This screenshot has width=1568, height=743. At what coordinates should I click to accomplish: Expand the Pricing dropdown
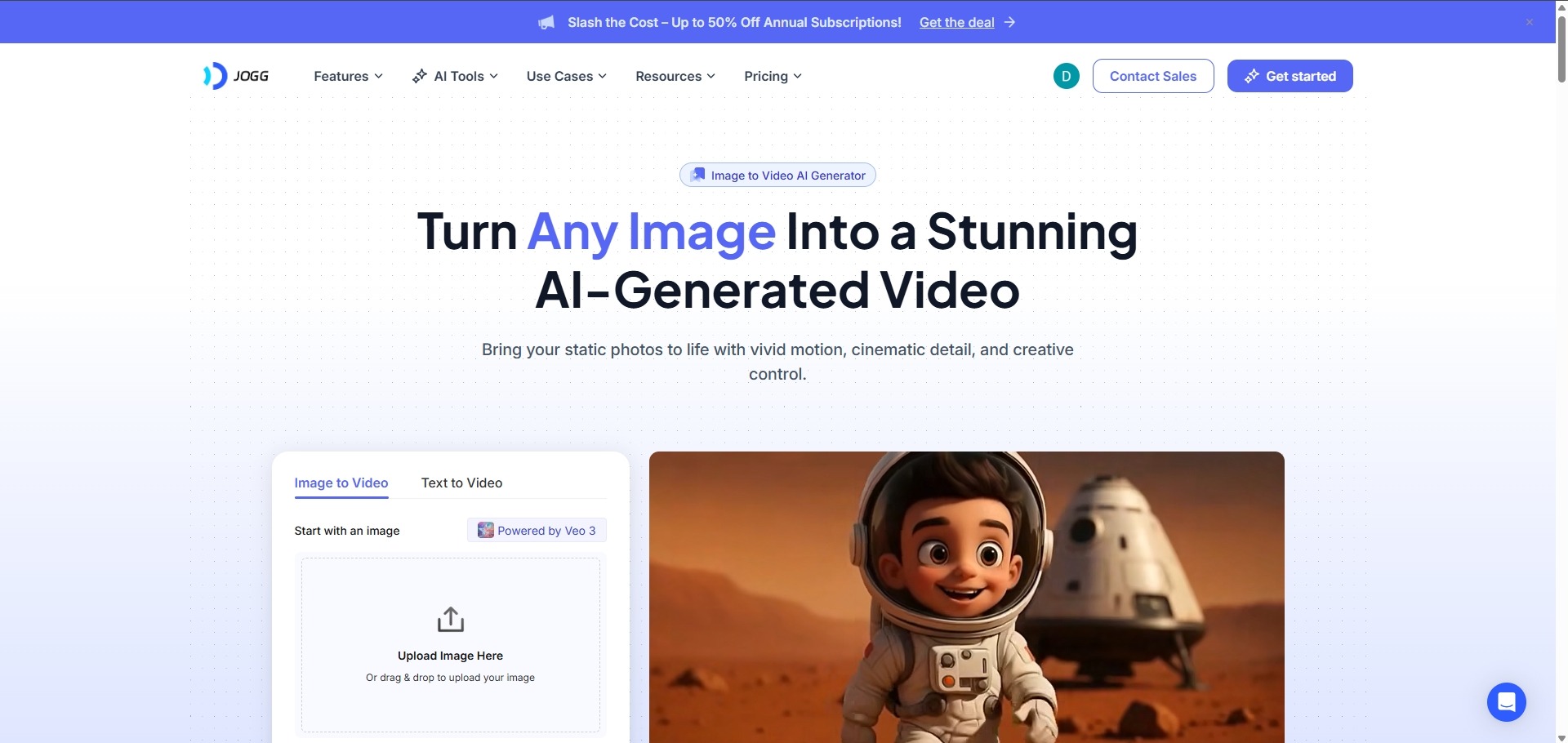coord(773,76)
